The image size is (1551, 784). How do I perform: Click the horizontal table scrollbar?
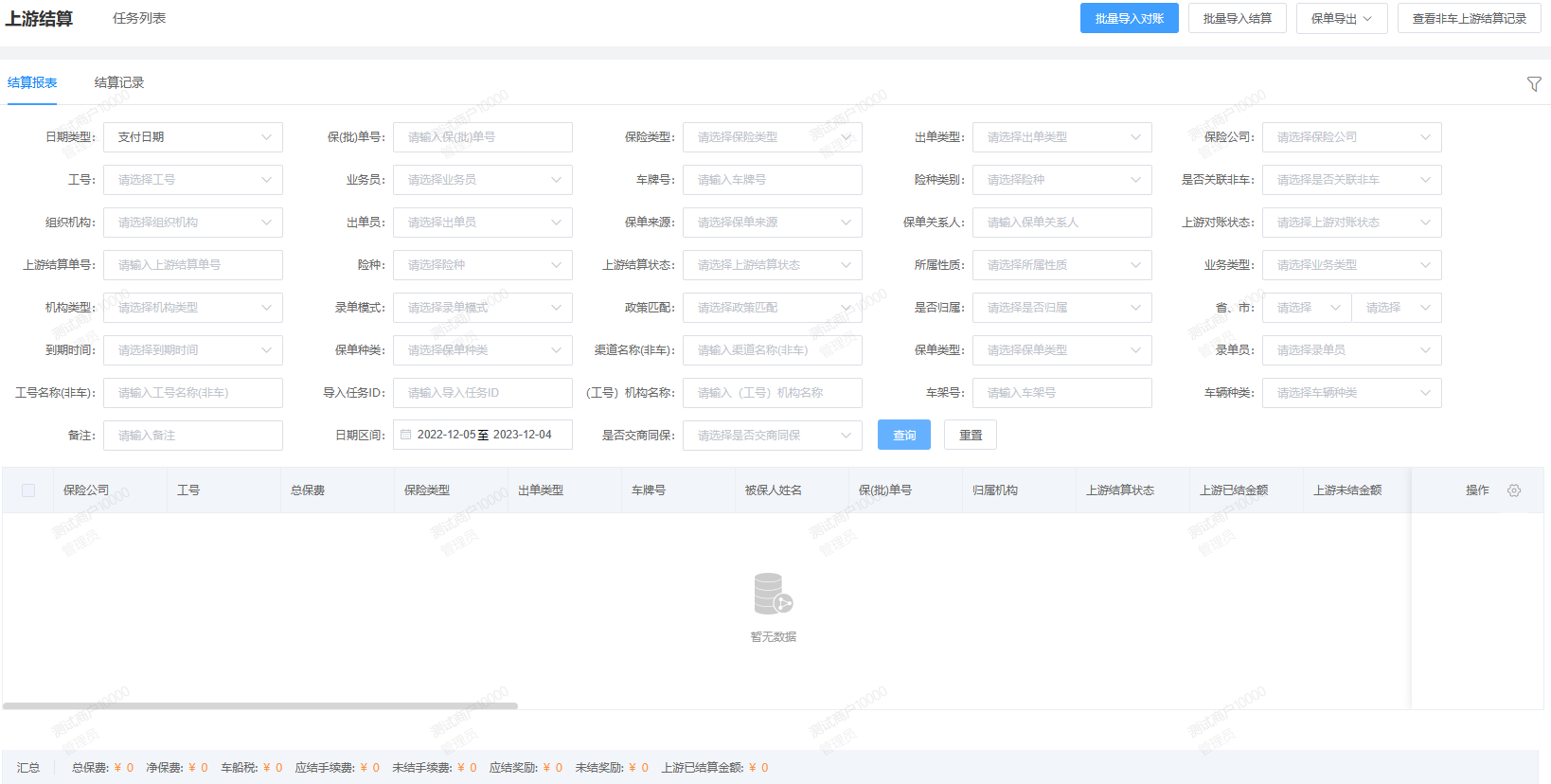[x=260, y=705]
